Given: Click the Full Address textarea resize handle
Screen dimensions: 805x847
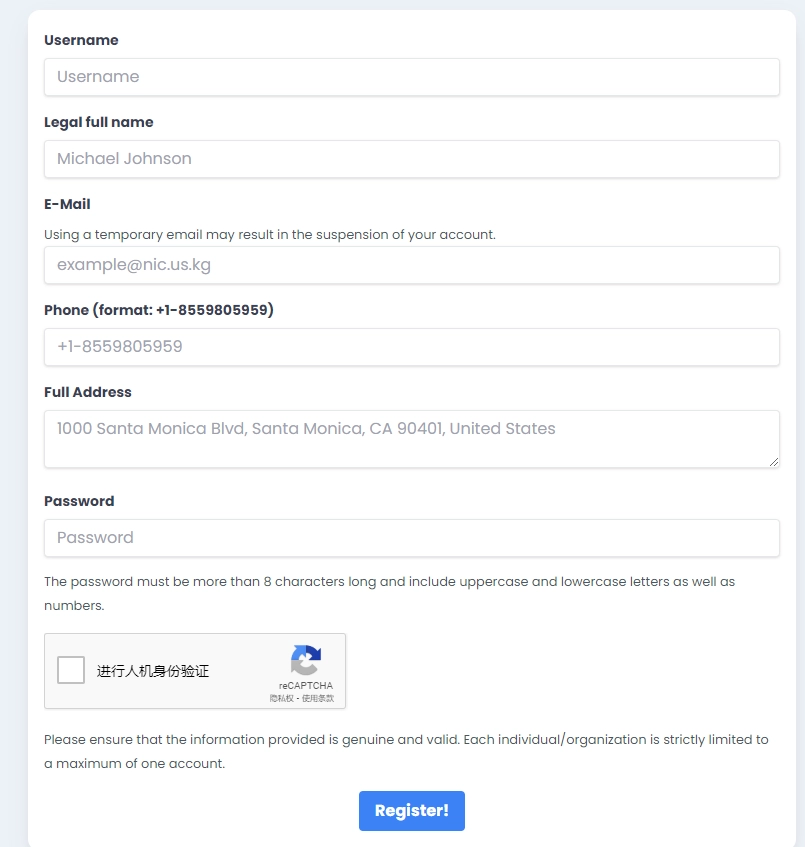Looking at the screenshot, I should (774, 462).
